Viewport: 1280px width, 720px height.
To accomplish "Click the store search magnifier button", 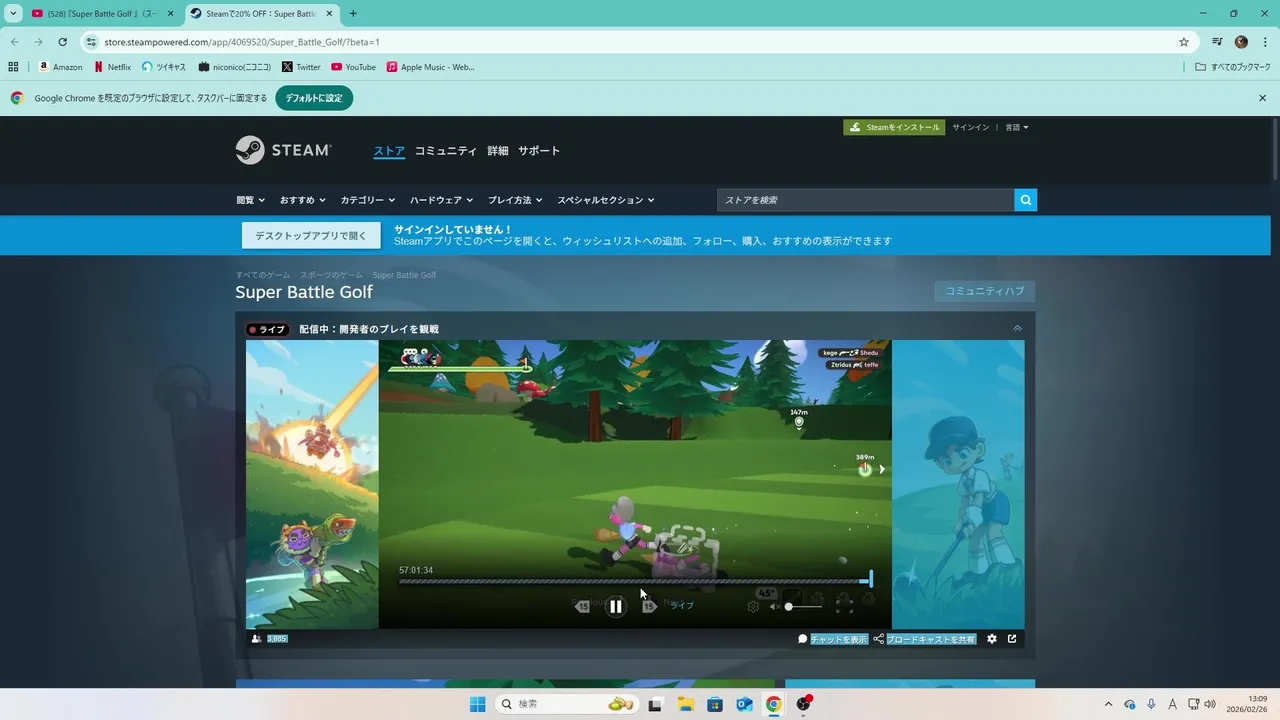I will [x=1025, y=200].
